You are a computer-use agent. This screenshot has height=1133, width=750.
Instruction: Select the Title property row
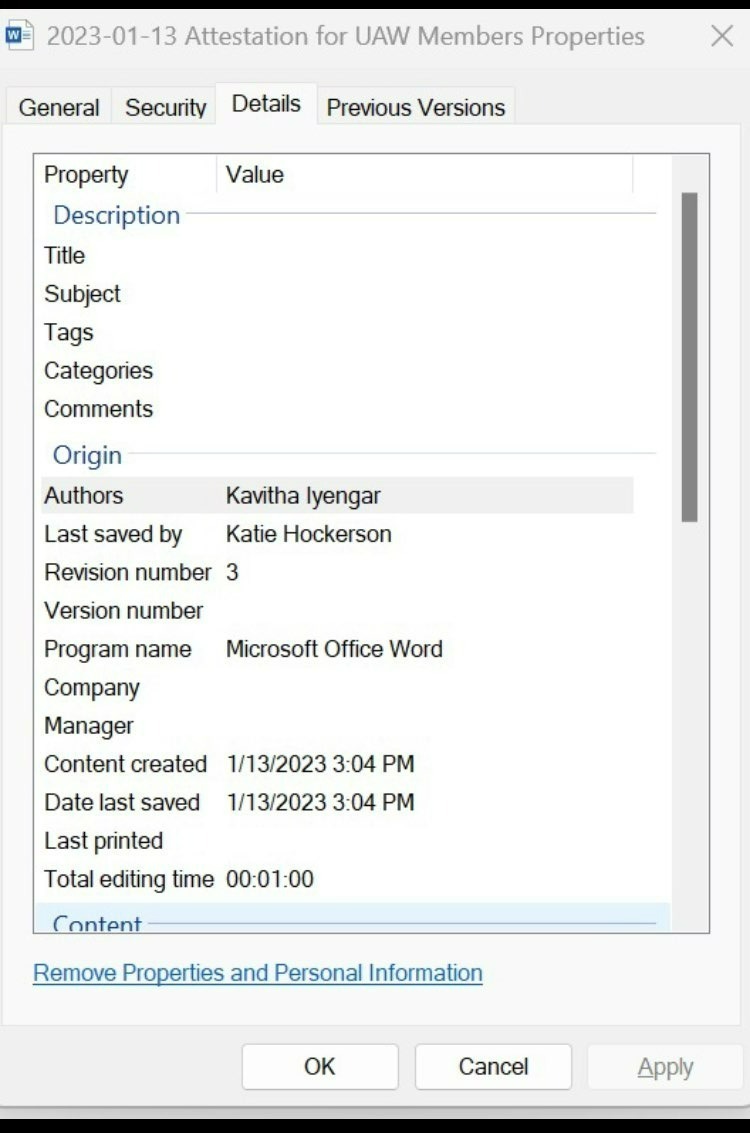[337, 255]
